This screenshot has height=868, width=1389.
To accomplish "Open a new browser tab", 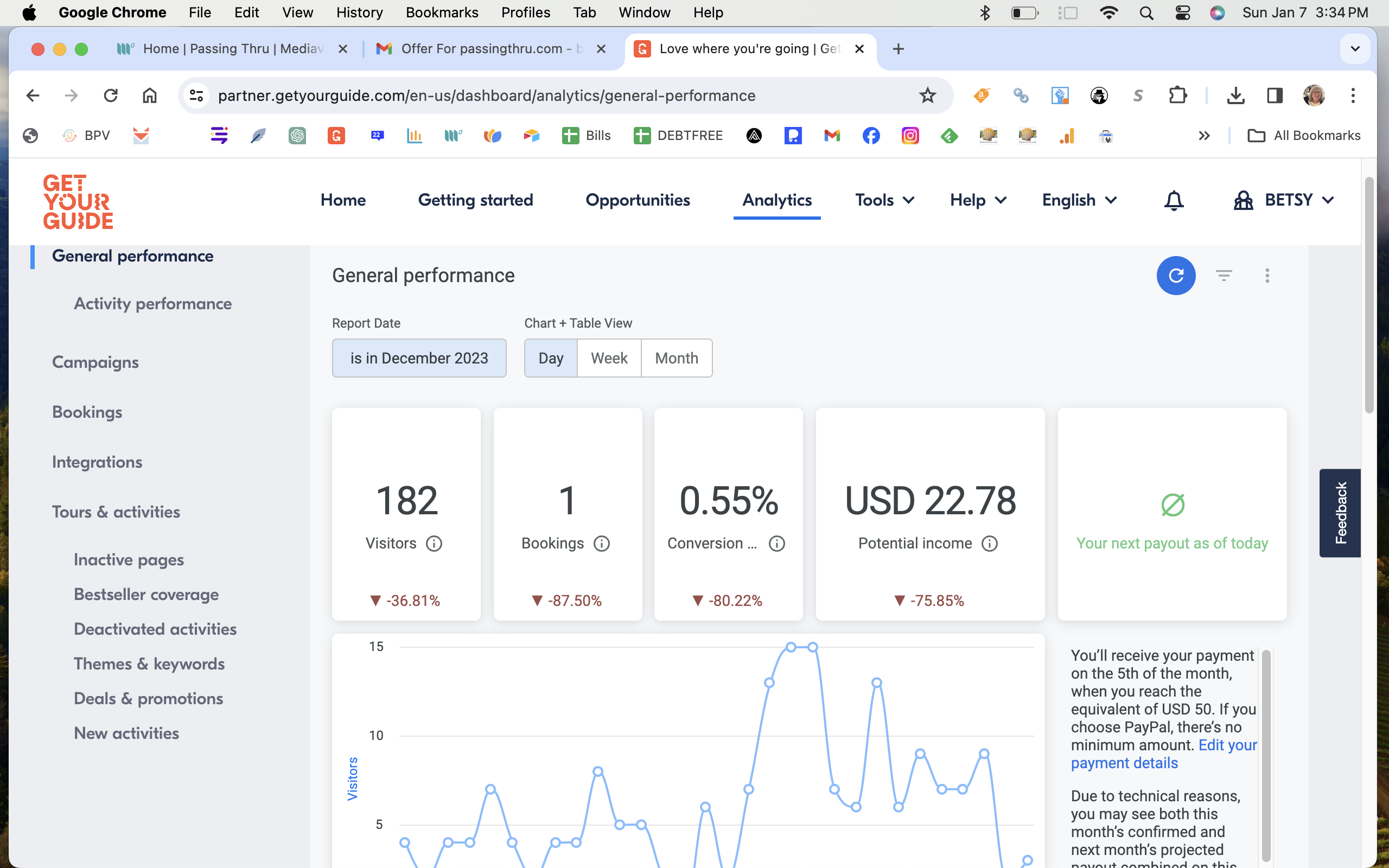I will tap(899, 49).
